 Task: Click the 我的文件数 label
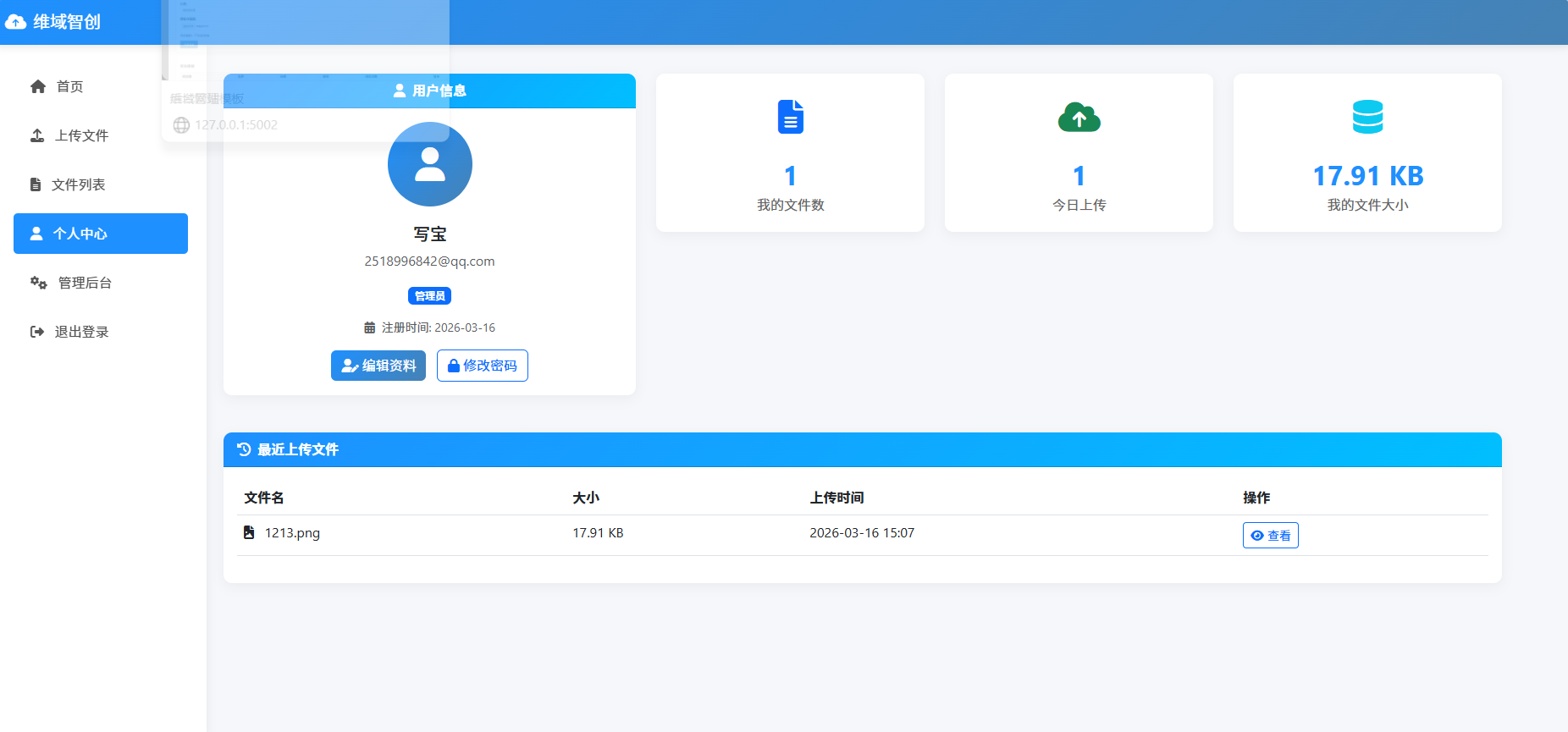click(x=791, y=205)
